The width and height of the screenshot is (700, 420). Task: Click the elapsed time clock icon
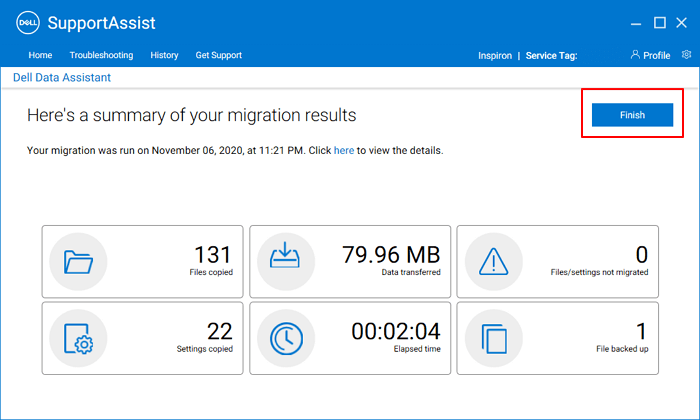[285, 338]
